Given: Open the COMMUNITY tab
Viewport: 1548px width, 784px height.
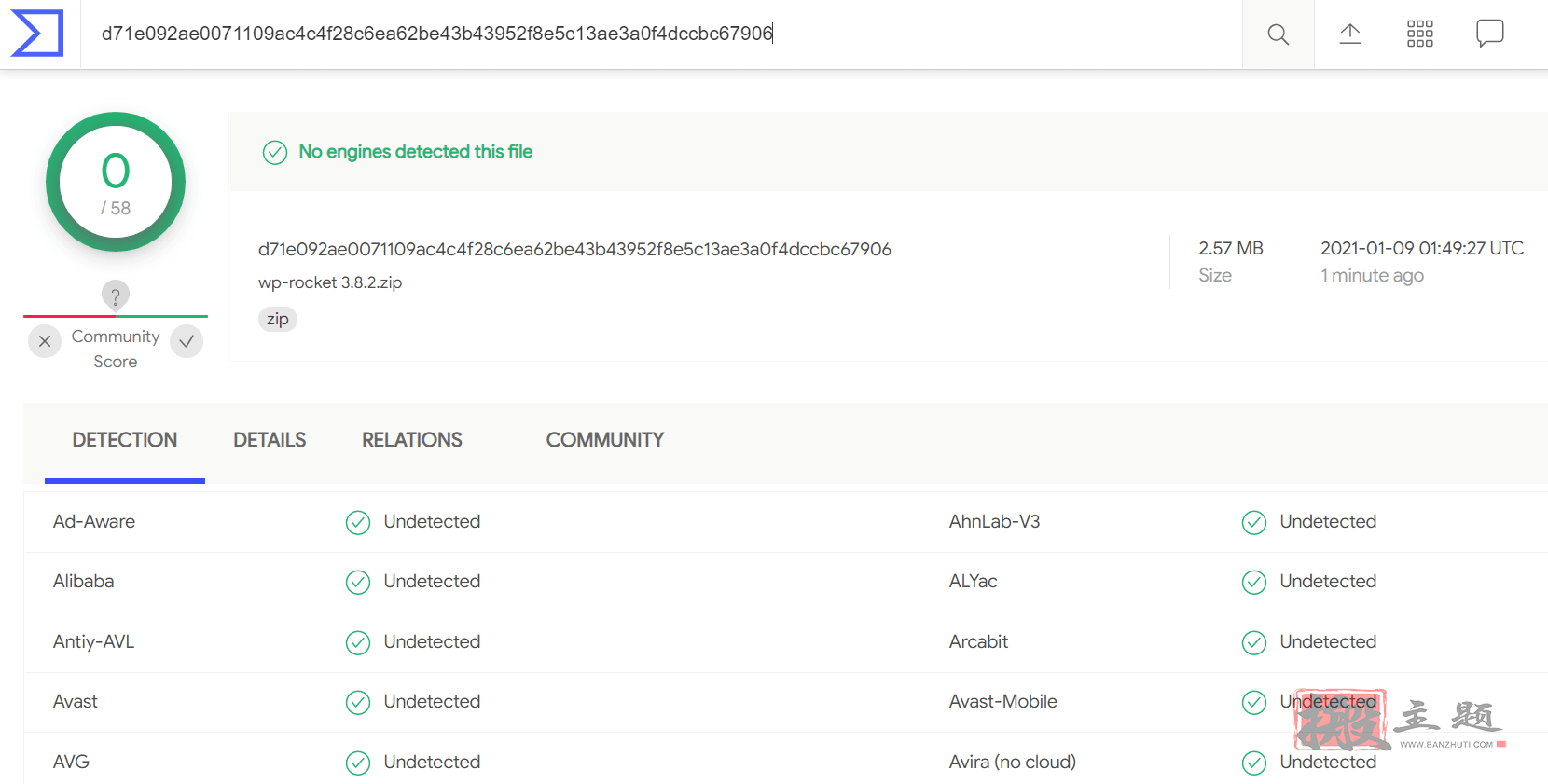Looking at the screenshot, I should click(x=605, y=440).
